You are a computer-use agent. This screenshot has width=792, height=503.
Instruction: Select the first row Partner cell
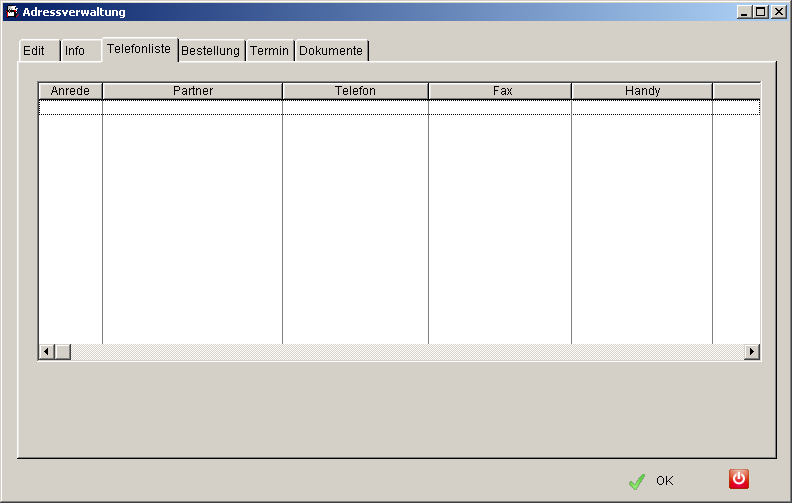tap(192, 108)
